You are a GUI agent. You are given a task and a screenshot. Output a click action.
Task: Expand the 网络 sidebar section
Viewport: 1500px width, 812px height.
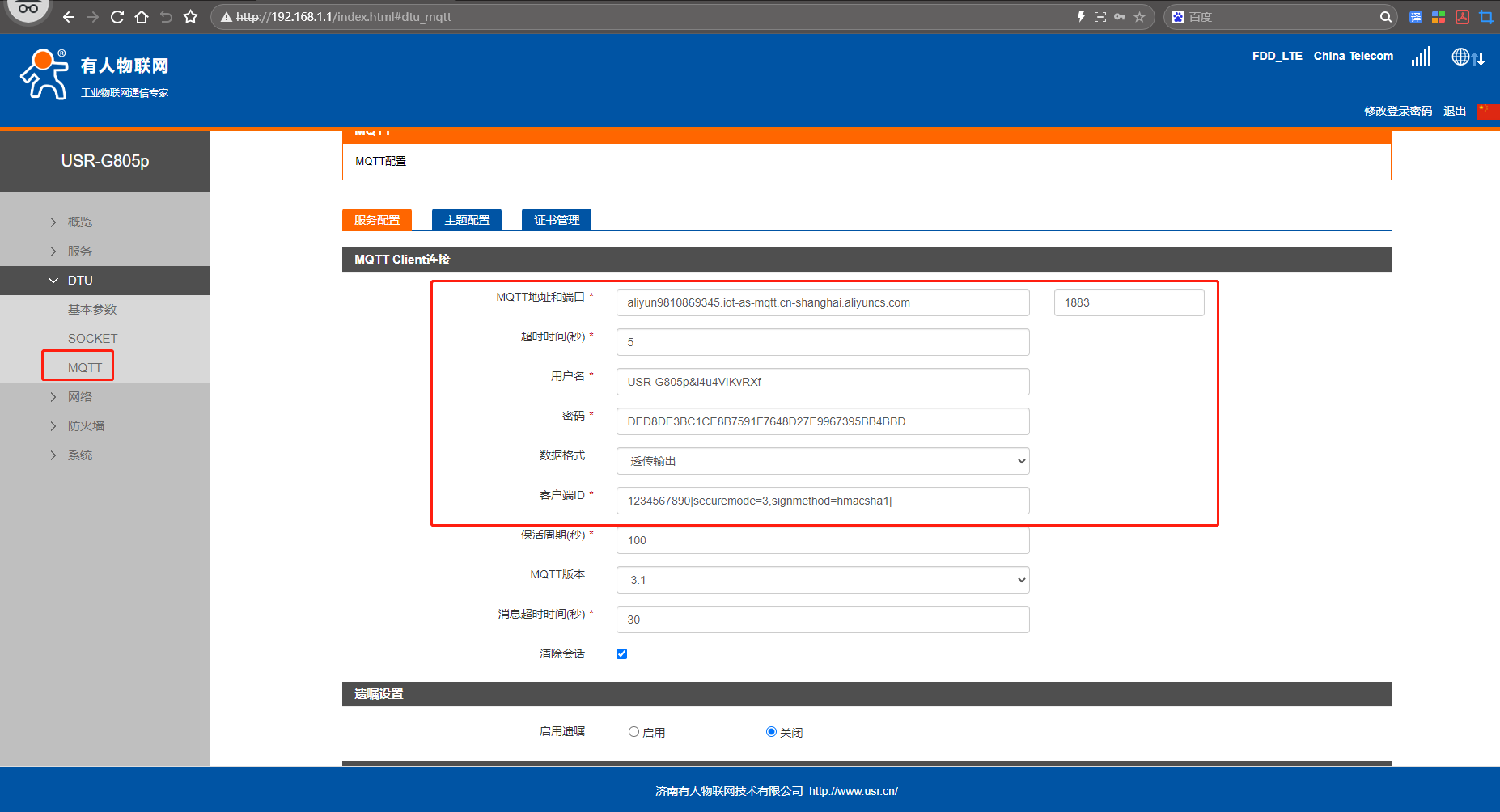(x=80, y=397)
